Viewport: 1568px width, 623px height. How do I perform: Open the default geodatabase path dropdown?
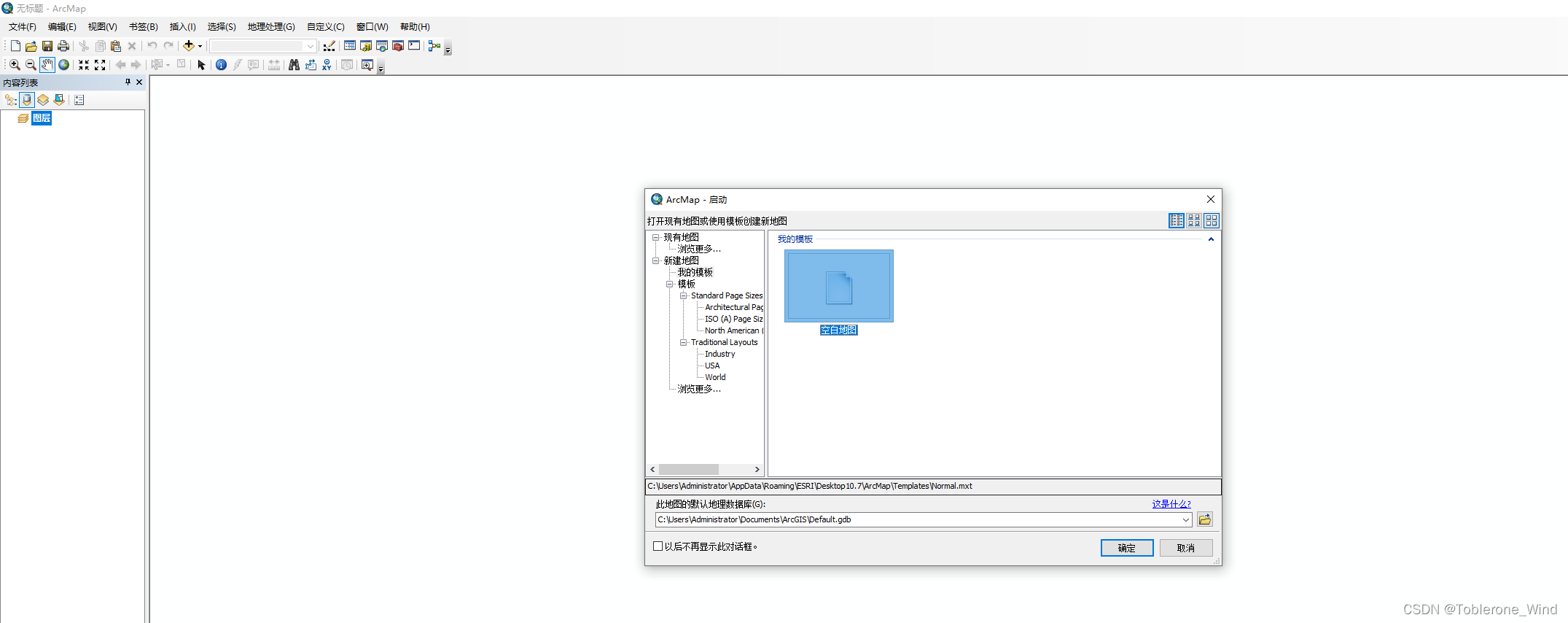(x=1186, y=519)
